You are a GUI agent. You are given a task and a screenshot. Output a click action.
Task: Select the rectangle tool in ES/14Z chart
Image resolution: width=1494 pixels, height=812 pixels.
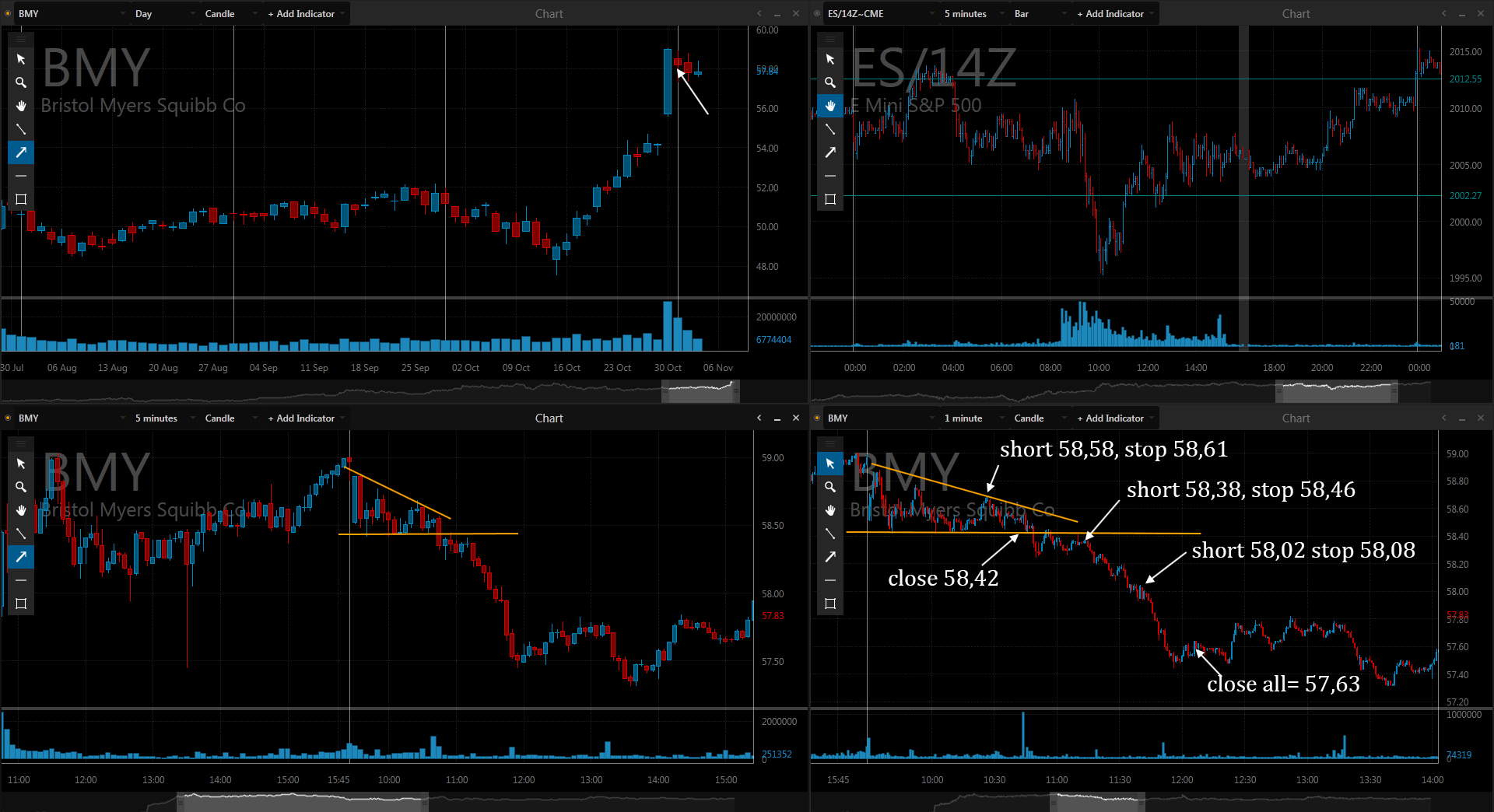click(830, 199)
